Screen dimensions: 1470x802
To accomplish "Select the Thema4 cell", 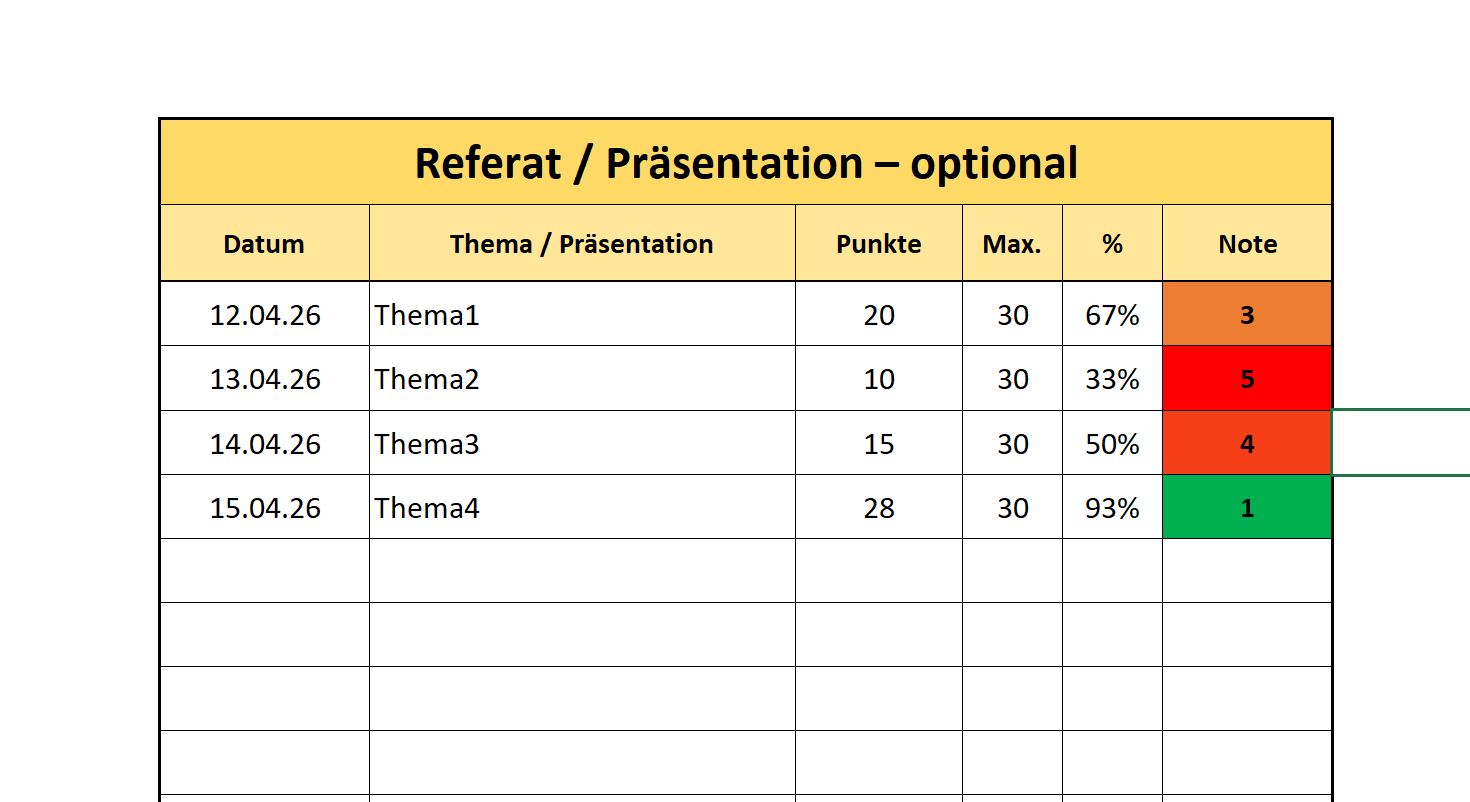I will click(582, 507).
